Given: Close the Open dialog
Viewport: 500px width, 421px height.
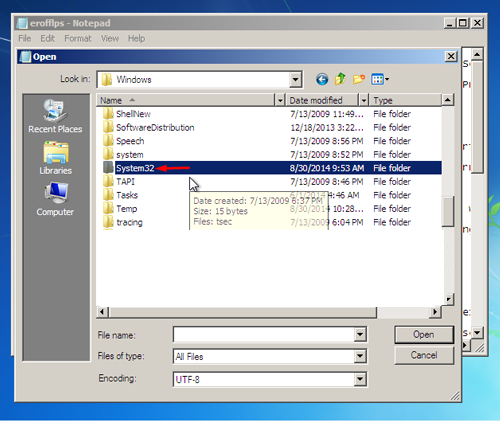Looking at the screenshot, I should (451, 57).
